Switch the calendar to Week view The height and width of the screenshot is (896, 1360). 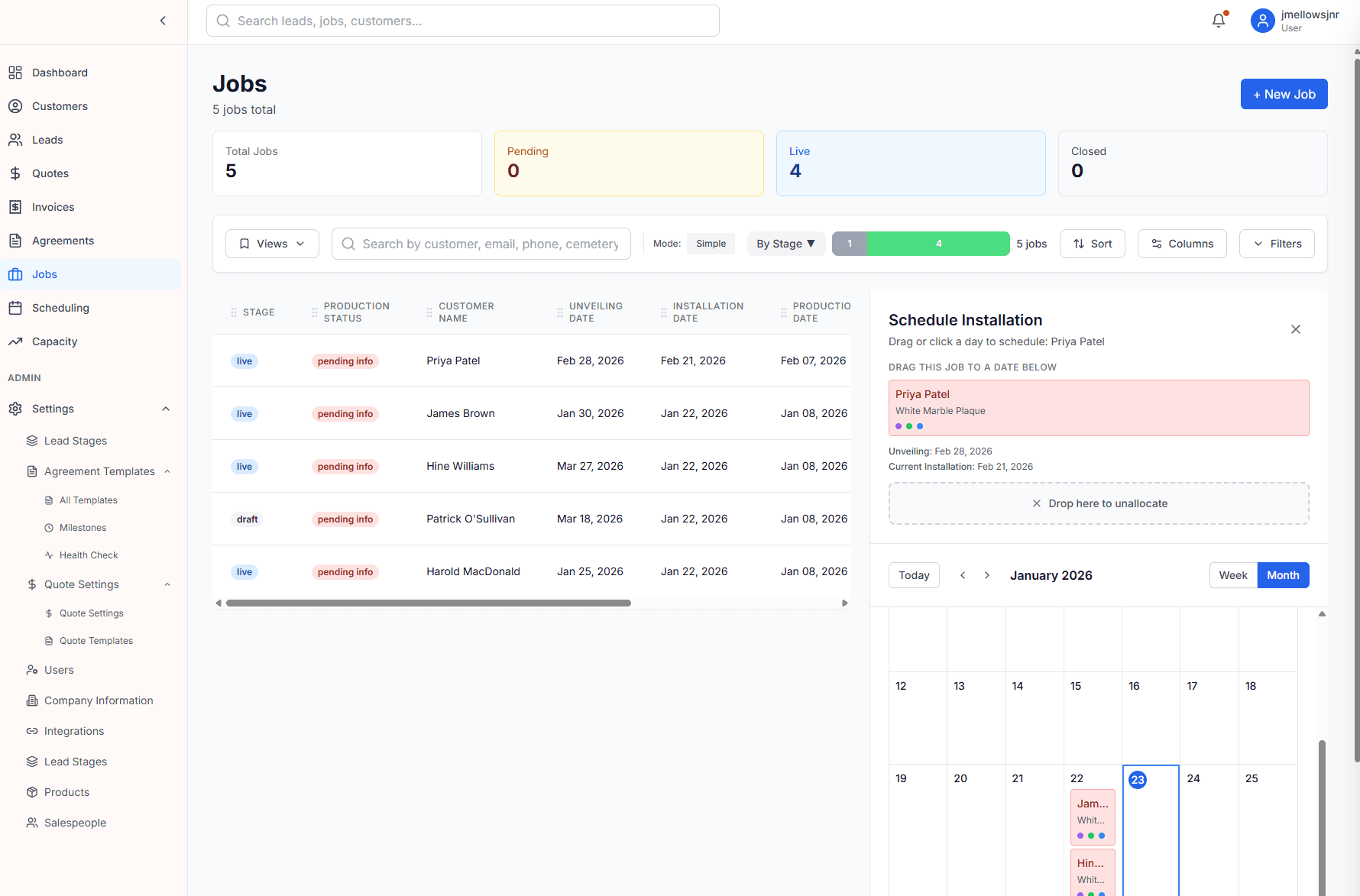point(1232,575)
